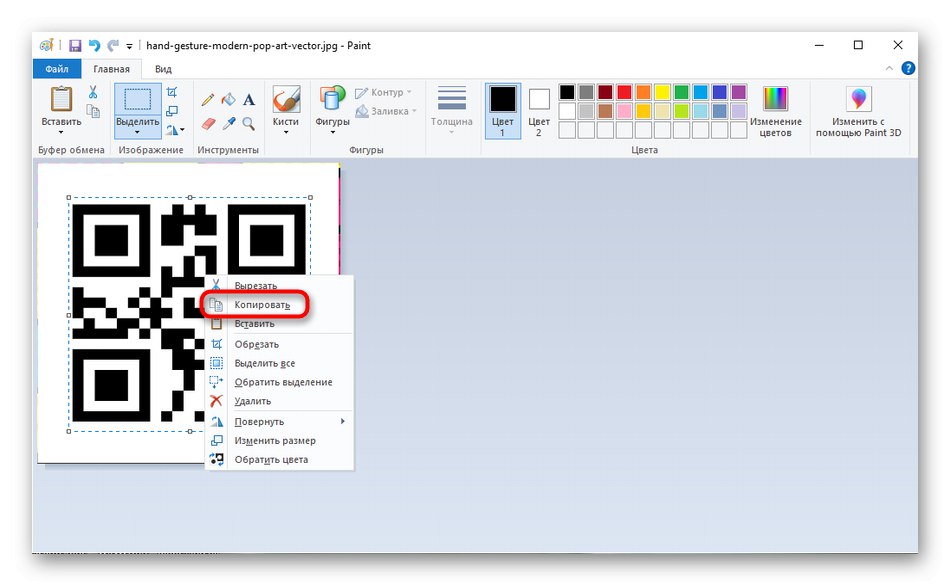Open the Size (Толщина) dropdown
The height and width of the screenshot is (586, 950).
pos(452,109)
